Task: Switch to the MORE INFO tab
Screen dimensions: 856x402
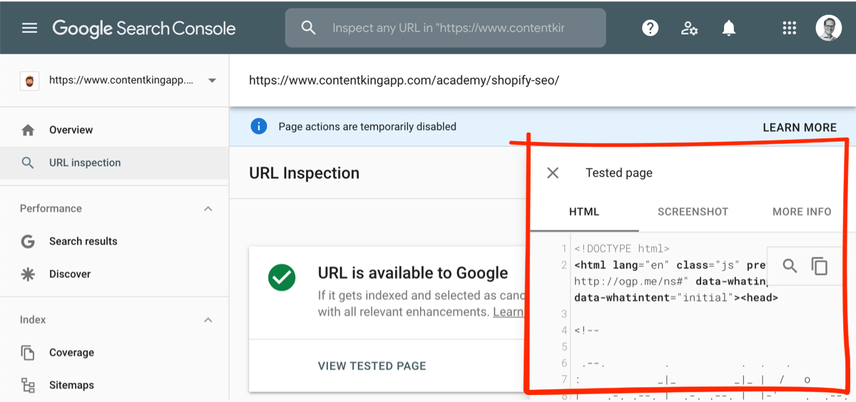Action: tap(801, 212)
